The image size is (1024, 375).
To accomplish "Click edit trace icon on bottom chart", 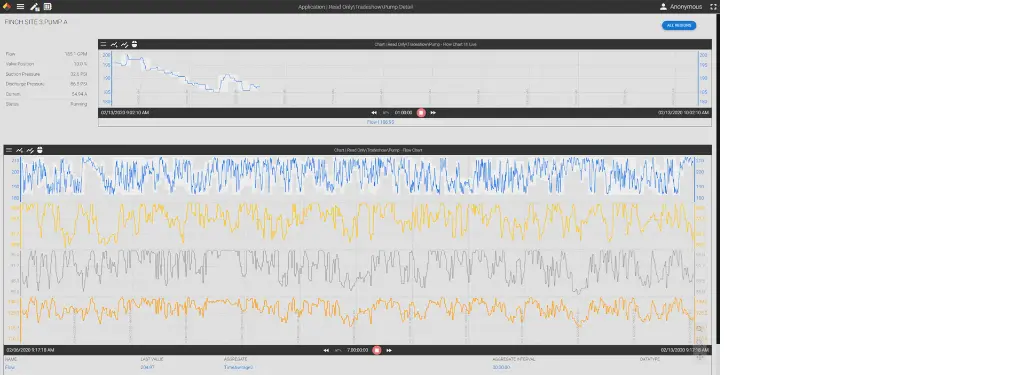I will (30, 150).
